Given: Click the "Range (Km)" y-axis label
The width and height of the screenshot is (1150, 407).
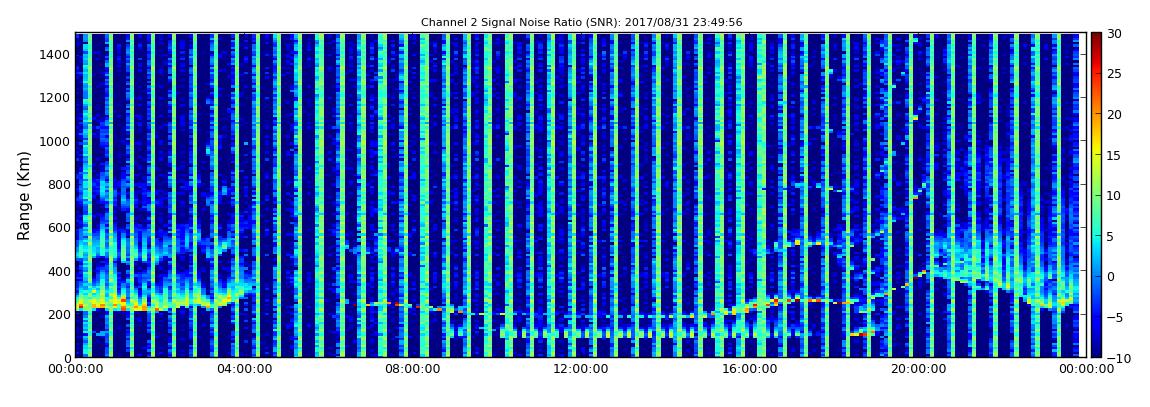Looking at the screenshot, I should coord(24,195).
